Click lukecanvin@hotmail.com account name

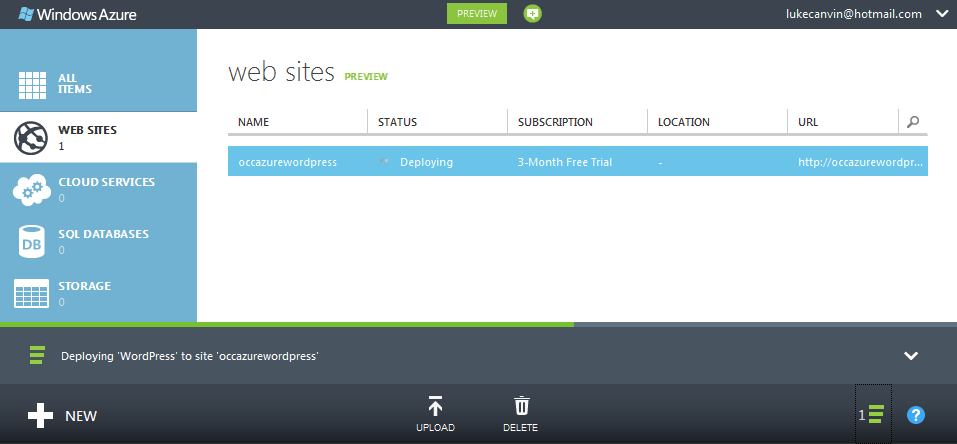[853, 14]
